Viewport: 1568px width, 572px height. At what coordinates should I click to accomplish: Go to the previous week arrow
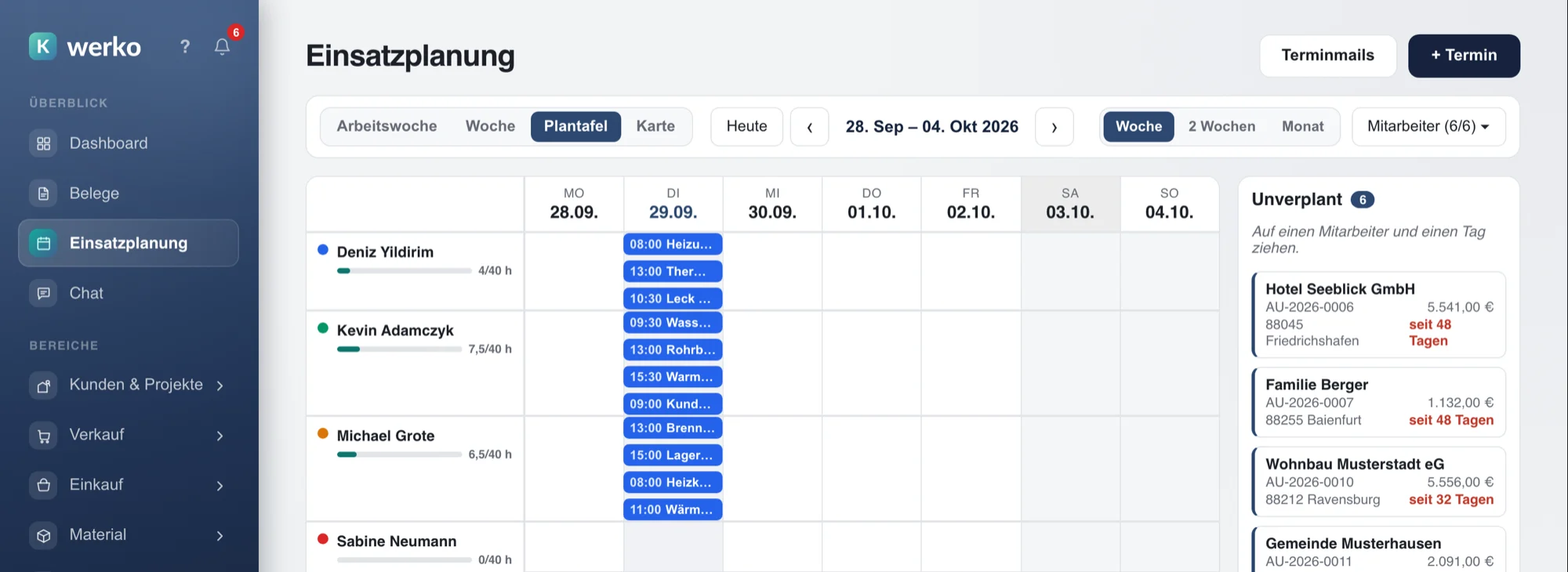(810, 127)
